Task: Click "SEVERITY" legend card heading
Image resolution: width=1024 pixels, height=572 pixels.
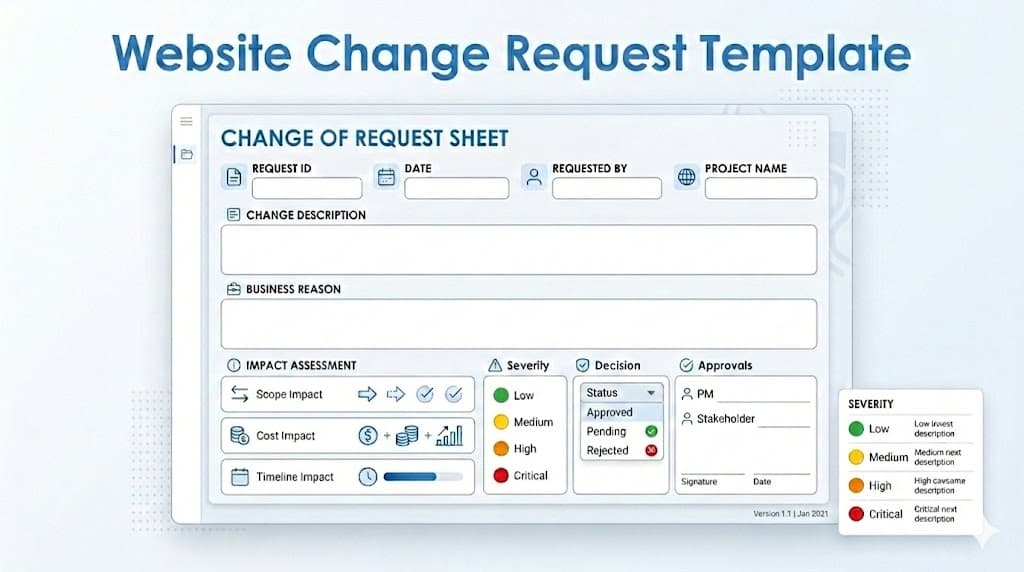Action: (x=871, y=404)
